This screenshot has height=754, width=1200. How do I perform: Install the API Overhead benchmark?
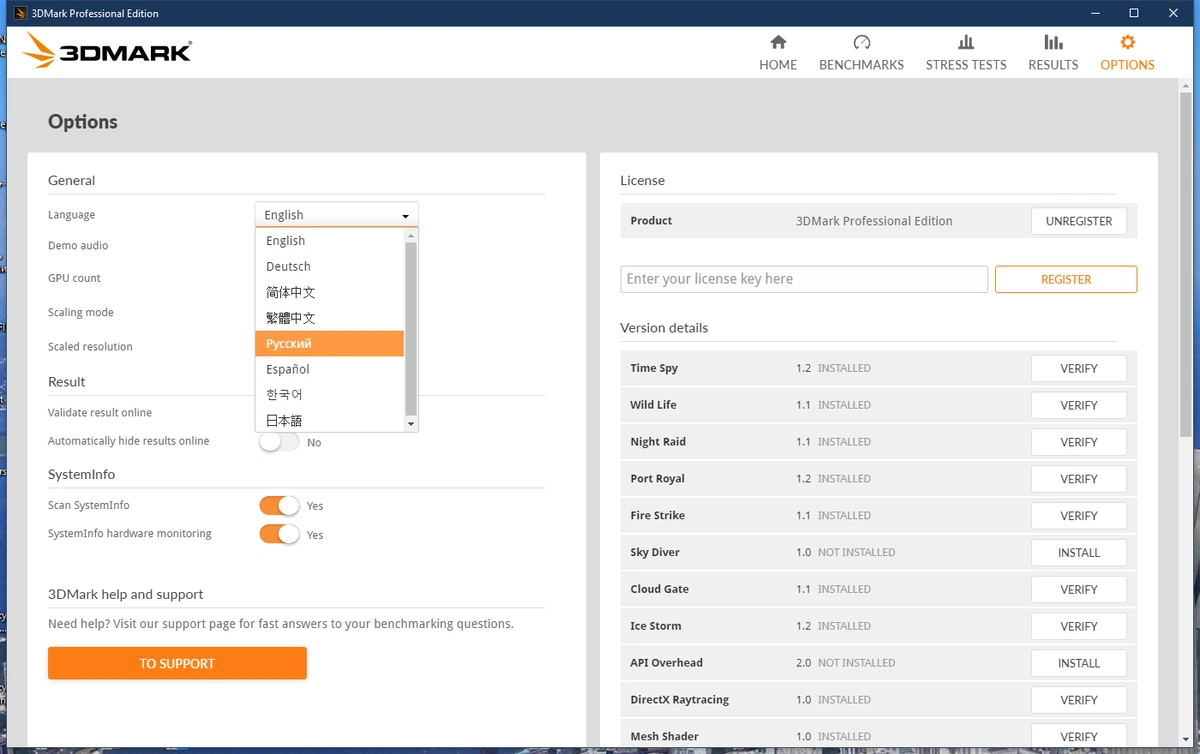[1079, 663]
